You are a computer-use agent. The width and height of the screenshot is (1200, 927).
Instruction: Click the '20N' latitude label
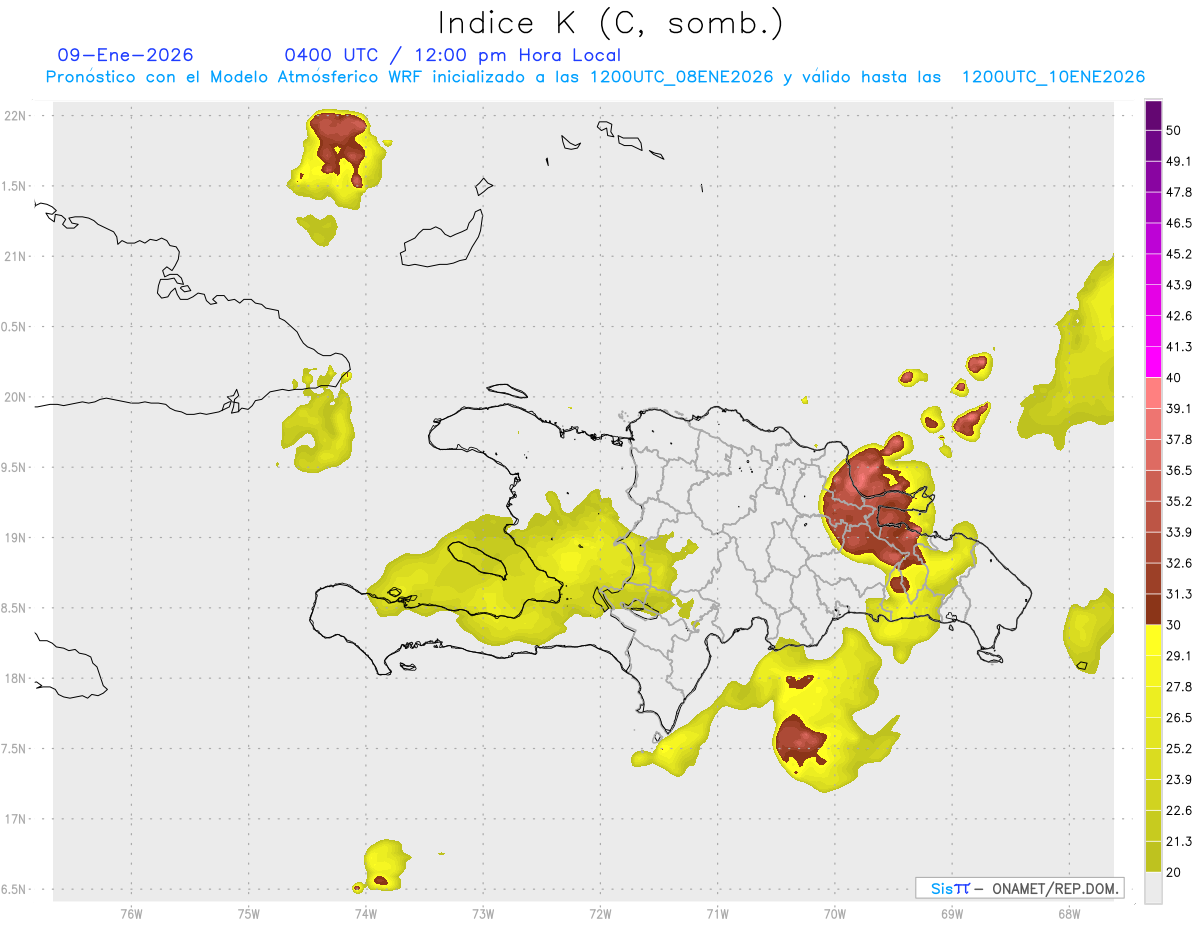(x=15, y=397)
